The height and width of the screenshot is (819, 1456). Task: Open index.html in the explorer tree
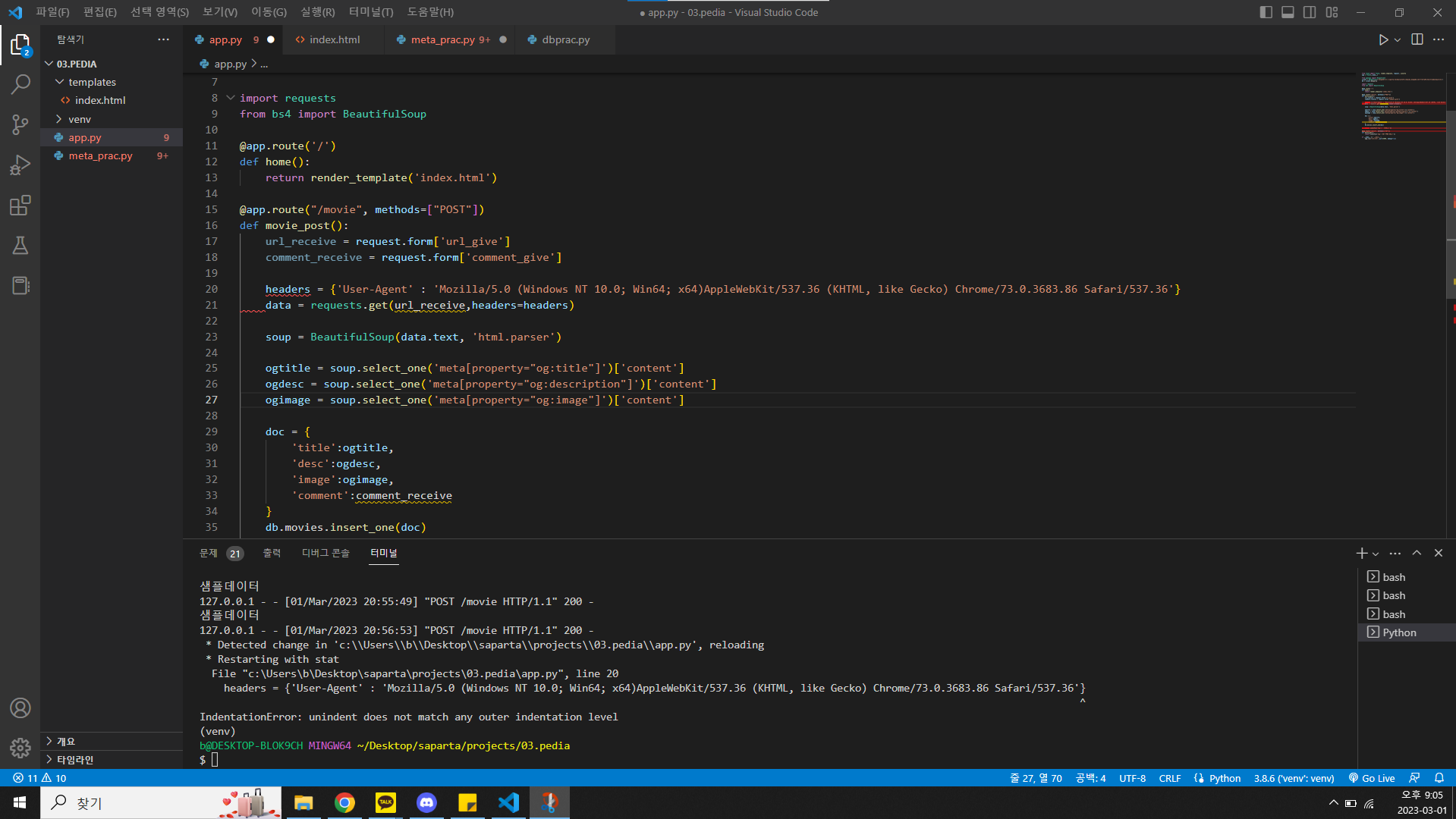coord(112,100)
